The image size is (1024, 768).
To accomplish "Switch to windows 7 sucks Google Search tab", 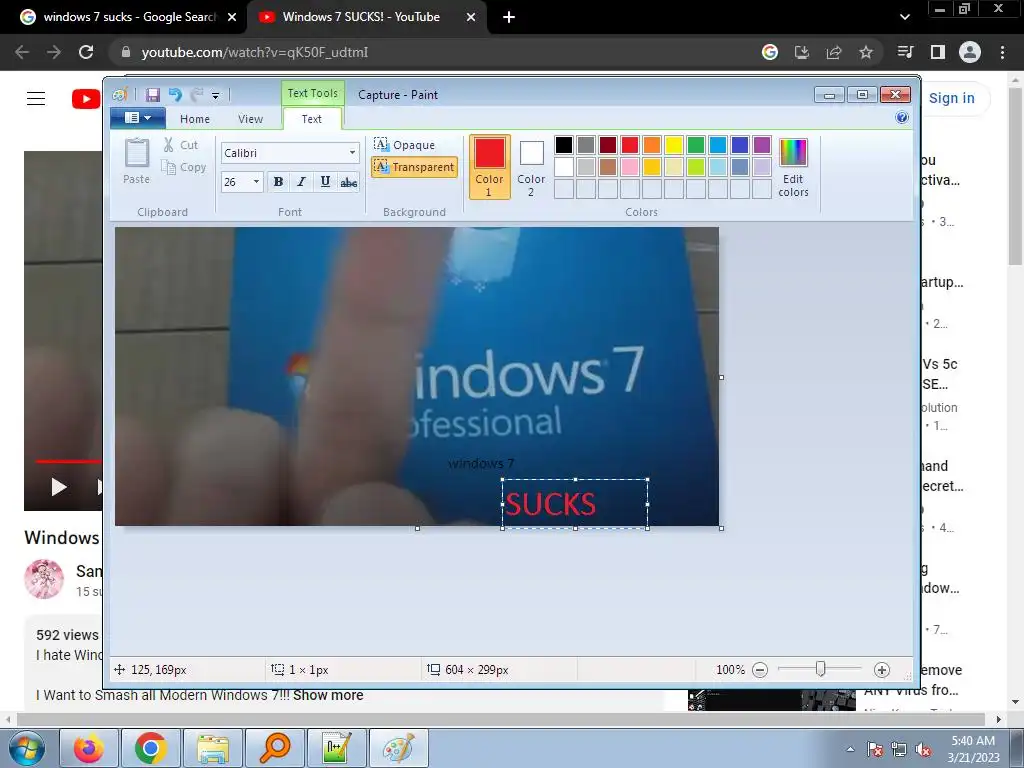I will pos(129,17).
